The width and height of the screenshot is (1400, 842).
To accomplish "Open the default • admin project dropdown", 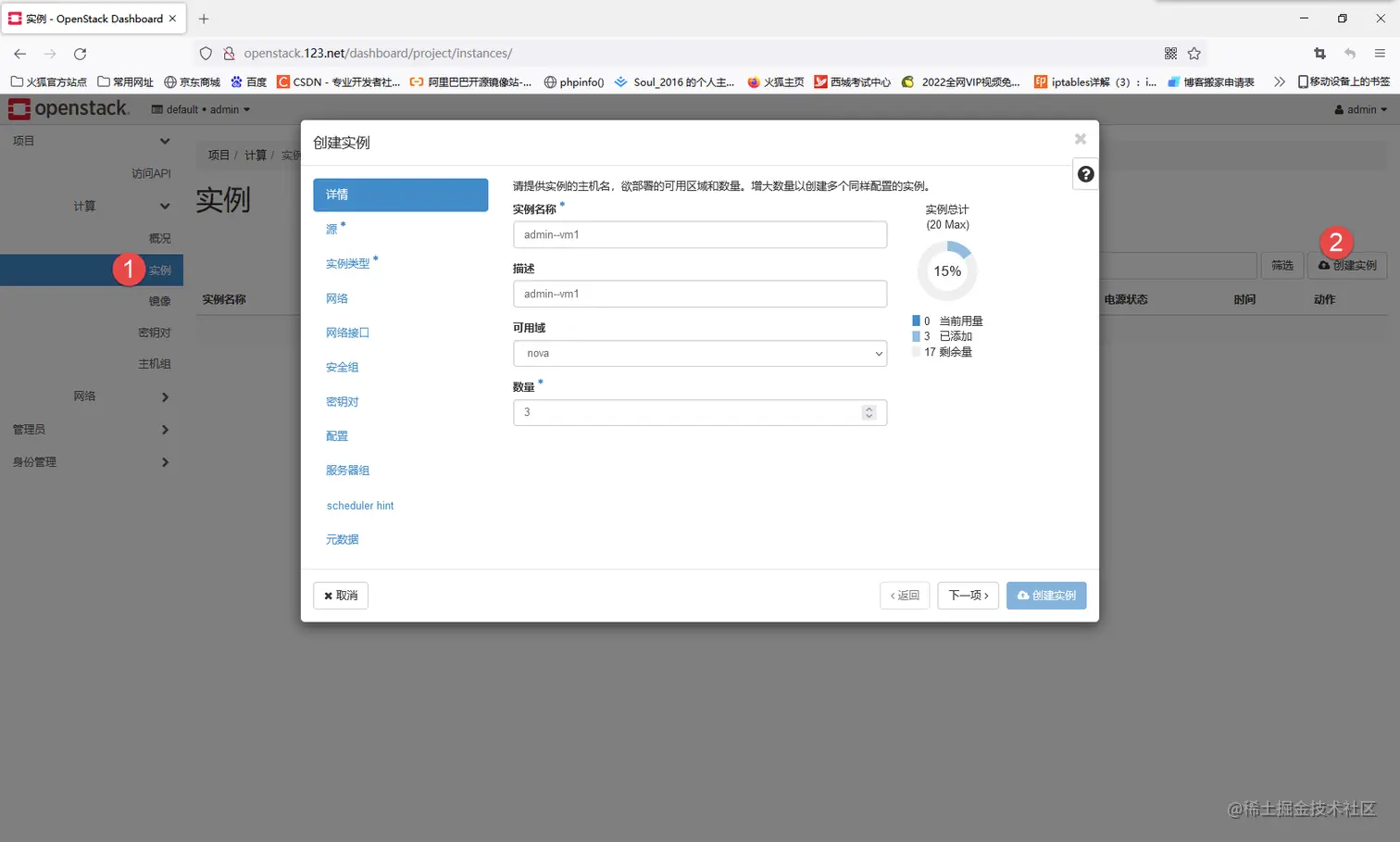I will coord(201,109).
